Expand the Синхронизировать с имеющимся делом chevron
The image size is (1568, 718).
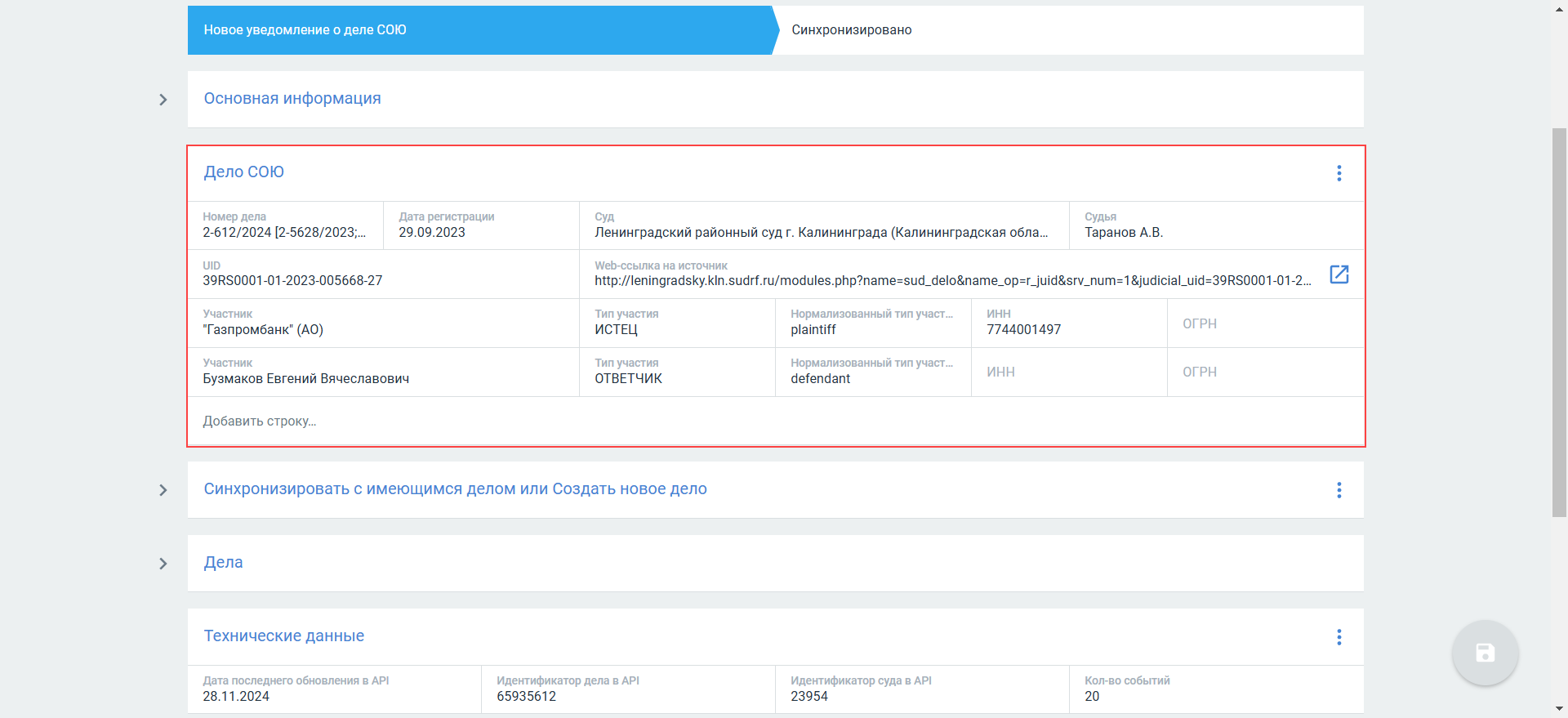point(163,490)
